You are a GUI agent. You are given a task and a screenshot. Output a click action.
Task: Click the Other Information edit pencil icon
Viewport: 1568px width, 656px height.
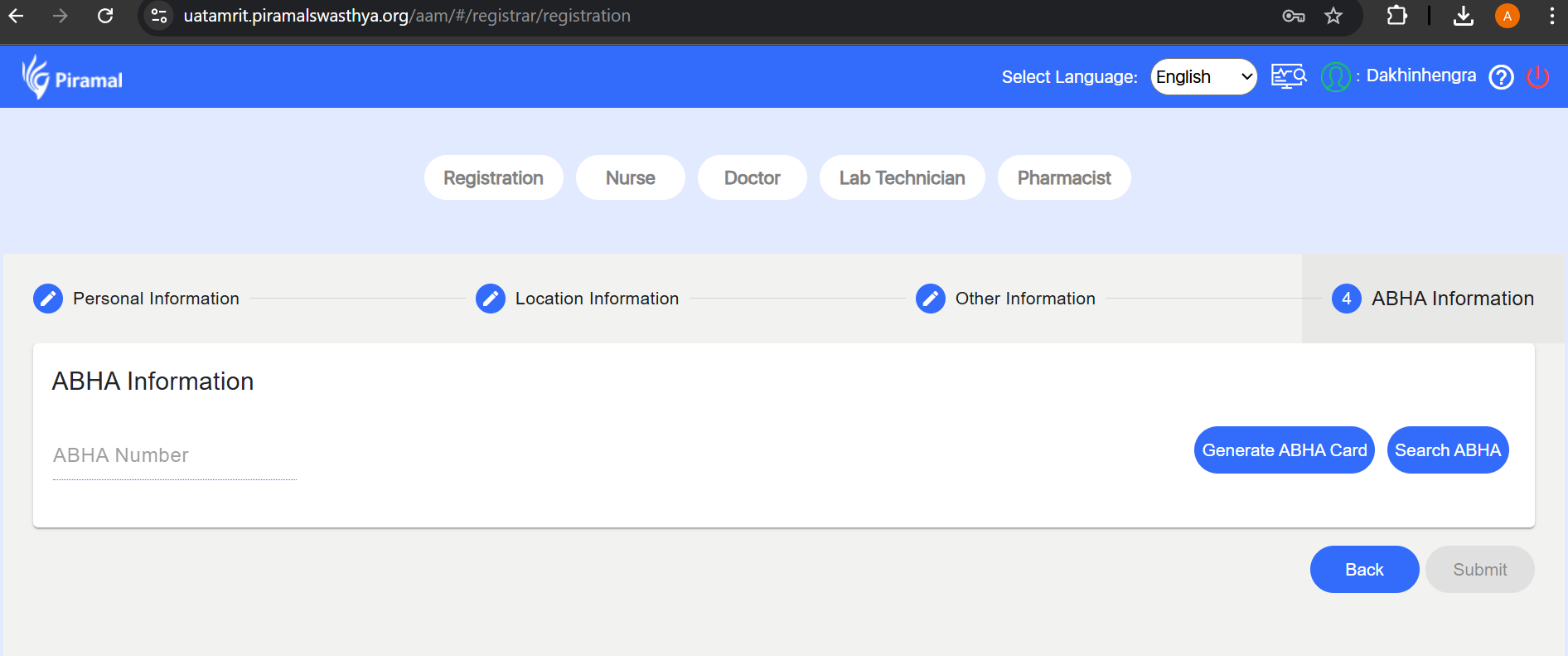pos(931,299)
